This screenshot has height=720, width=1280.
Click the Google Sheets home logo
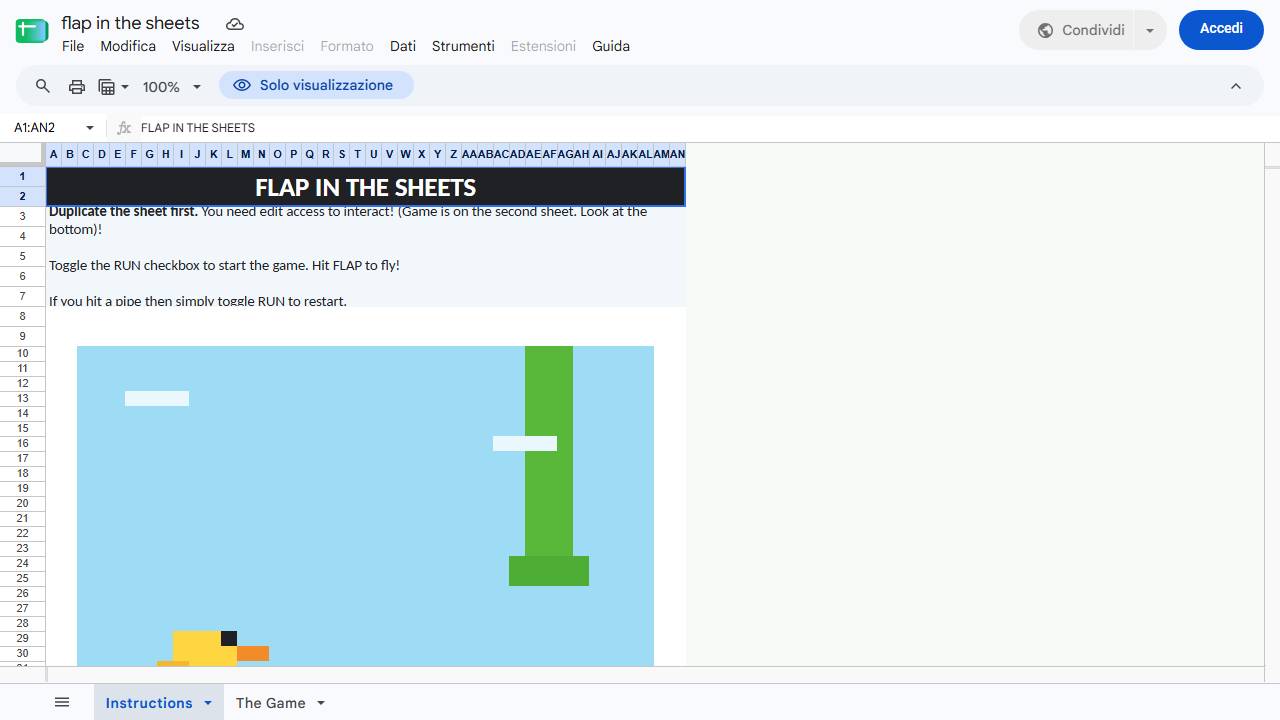(x=32, y=30)
